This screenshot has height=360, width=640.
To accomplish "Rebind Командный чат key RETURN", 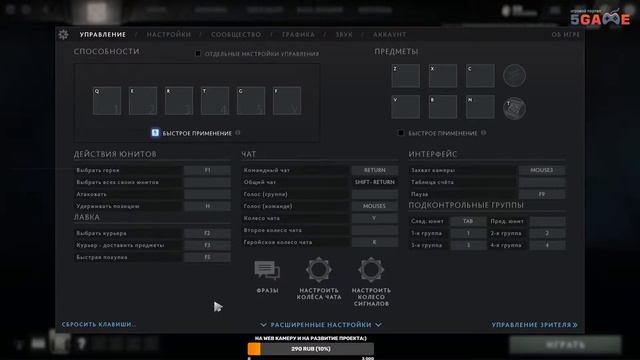I will 375,170.
